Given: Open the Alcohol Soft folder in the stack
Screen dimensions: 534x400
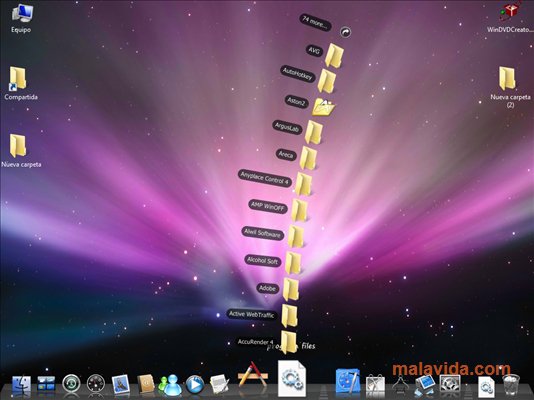Looking at the screenshot, I should [293, 263].
